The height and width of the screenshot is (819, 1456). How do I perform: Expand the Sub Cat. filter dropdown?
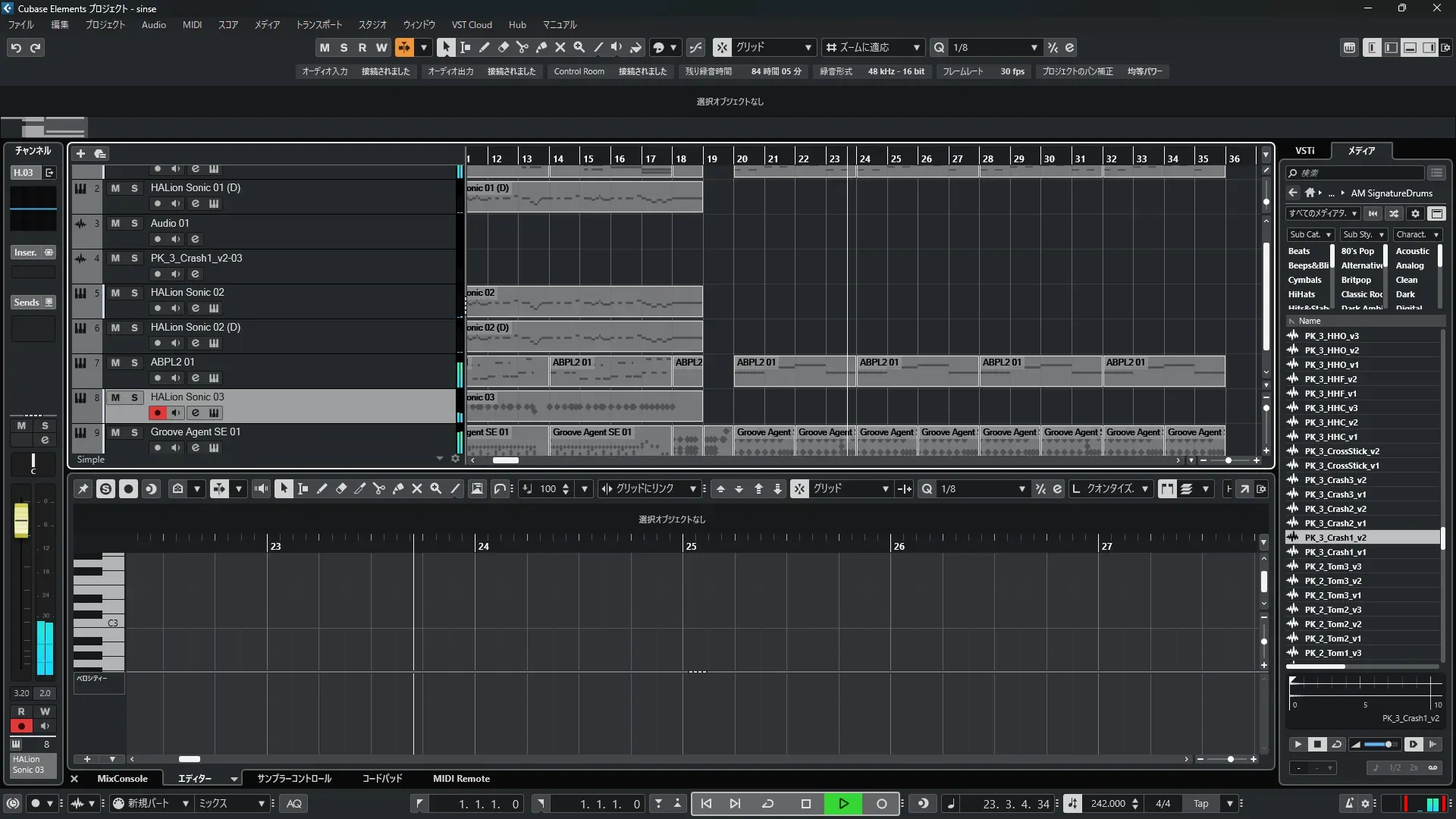pyautogui.click(x=1310, y=235)
